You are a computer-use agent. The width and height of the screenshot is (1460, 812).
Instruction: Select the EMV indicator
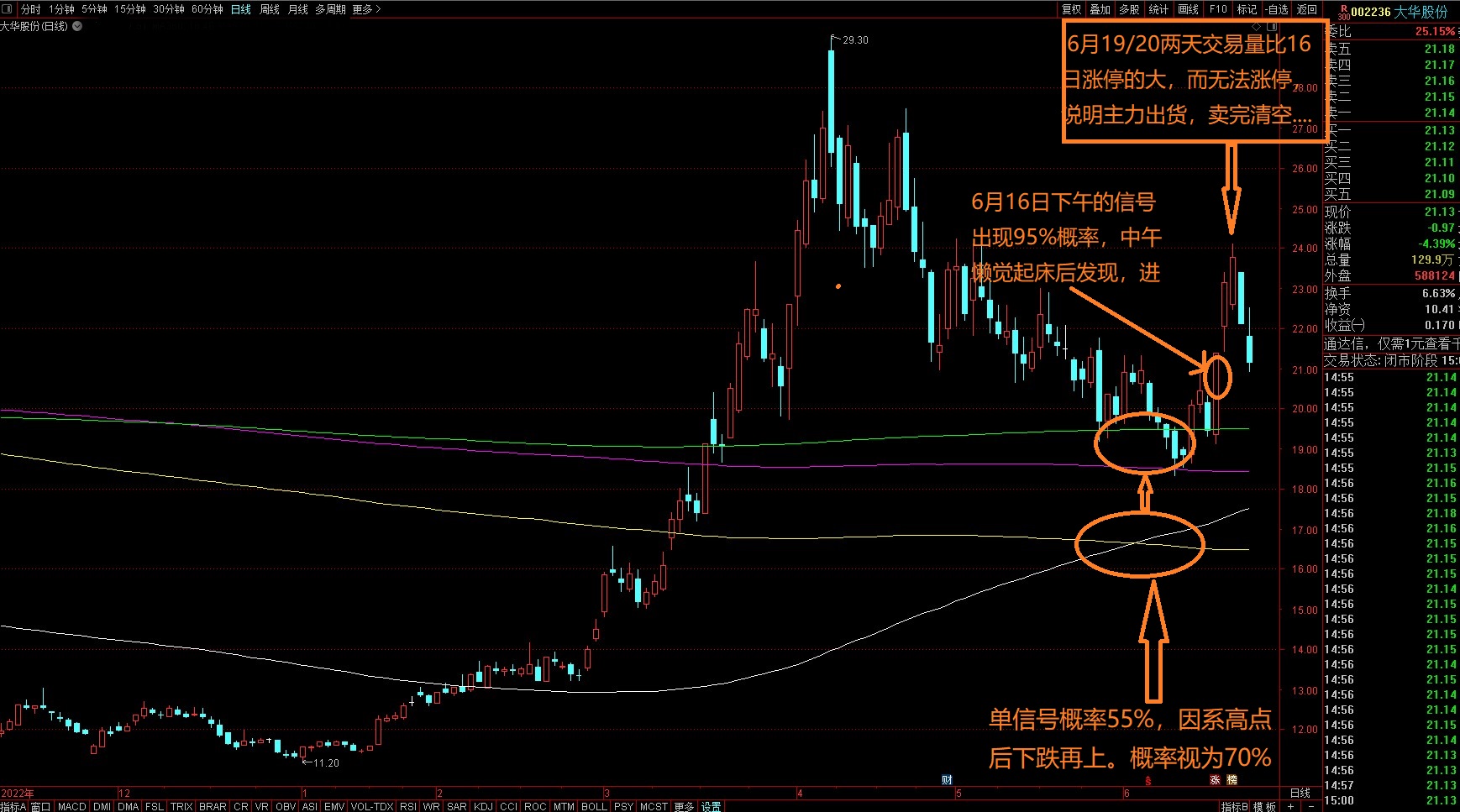pos(334,806)
